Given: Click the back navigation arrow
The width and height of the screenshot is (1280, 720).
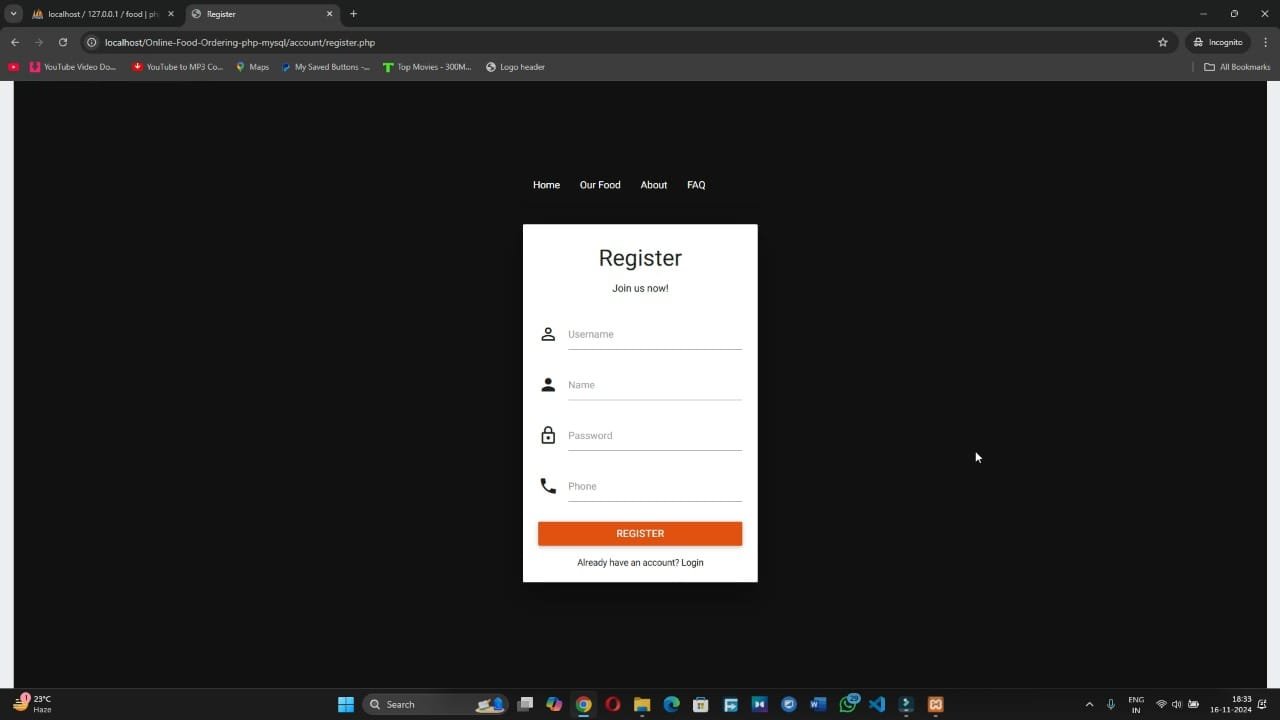Looking at the screenshot, I should tap(15, 42).
